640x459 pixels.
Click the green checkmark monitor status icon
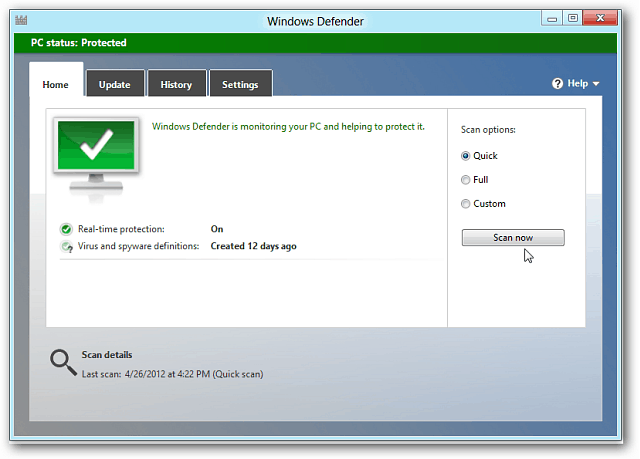click(96, 159)
